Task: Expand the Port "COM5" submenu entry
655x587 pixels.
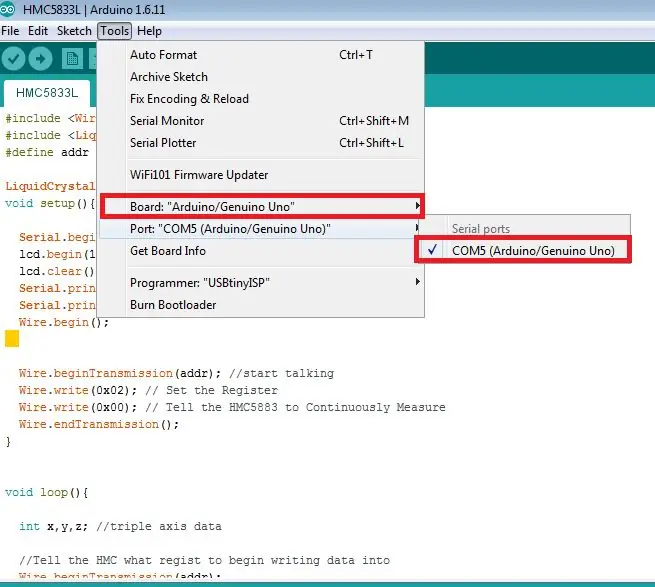Action: 259,229
